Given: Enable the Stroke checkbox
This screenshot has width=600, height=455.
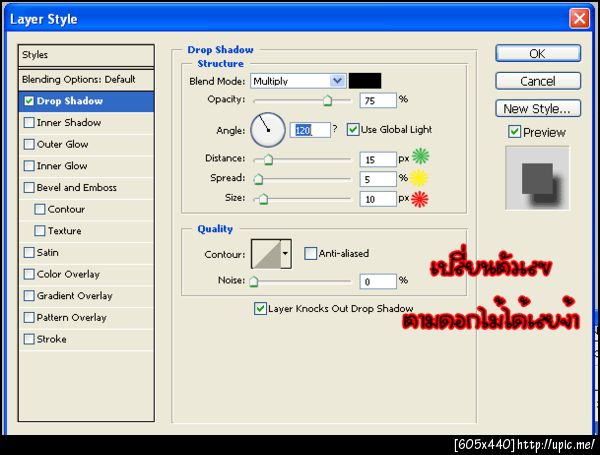Looking at the screenshot, I should [x=29, y=339].
